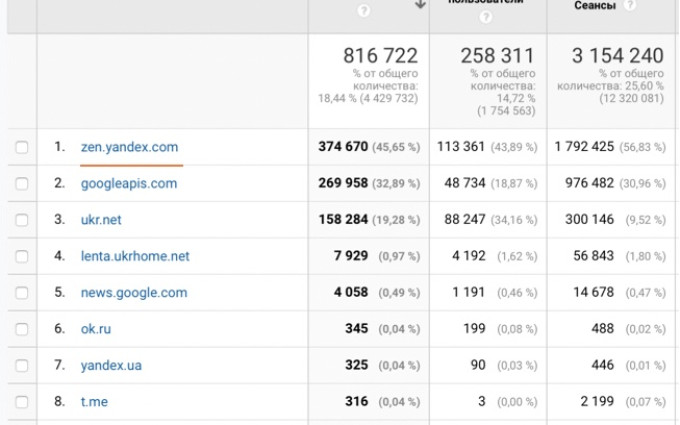Sort by Сеансы column header
Viewport: 680px width, 425px height.
595,5
